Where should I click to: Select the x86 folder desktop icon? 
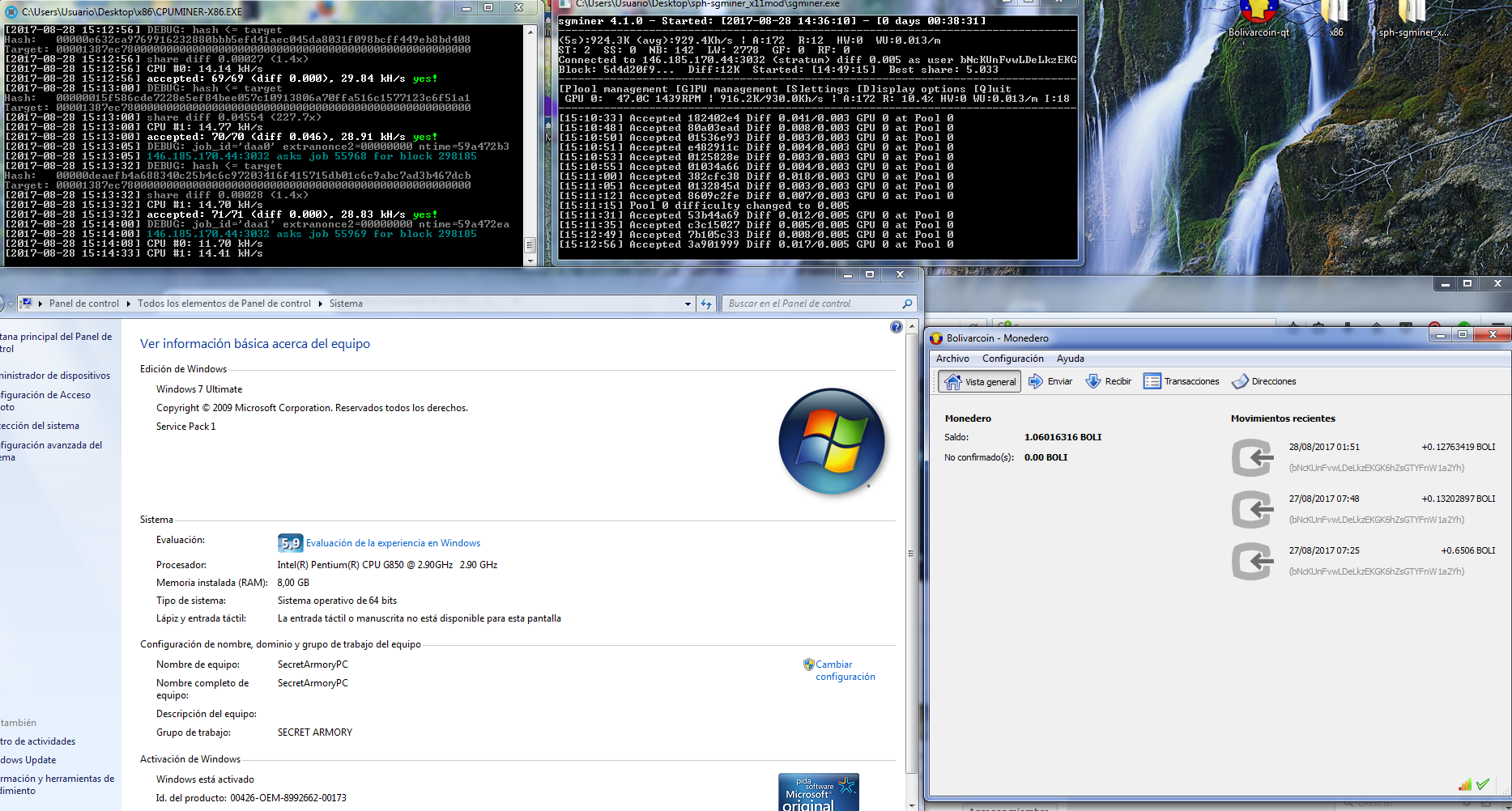(x=1335, y=19)
